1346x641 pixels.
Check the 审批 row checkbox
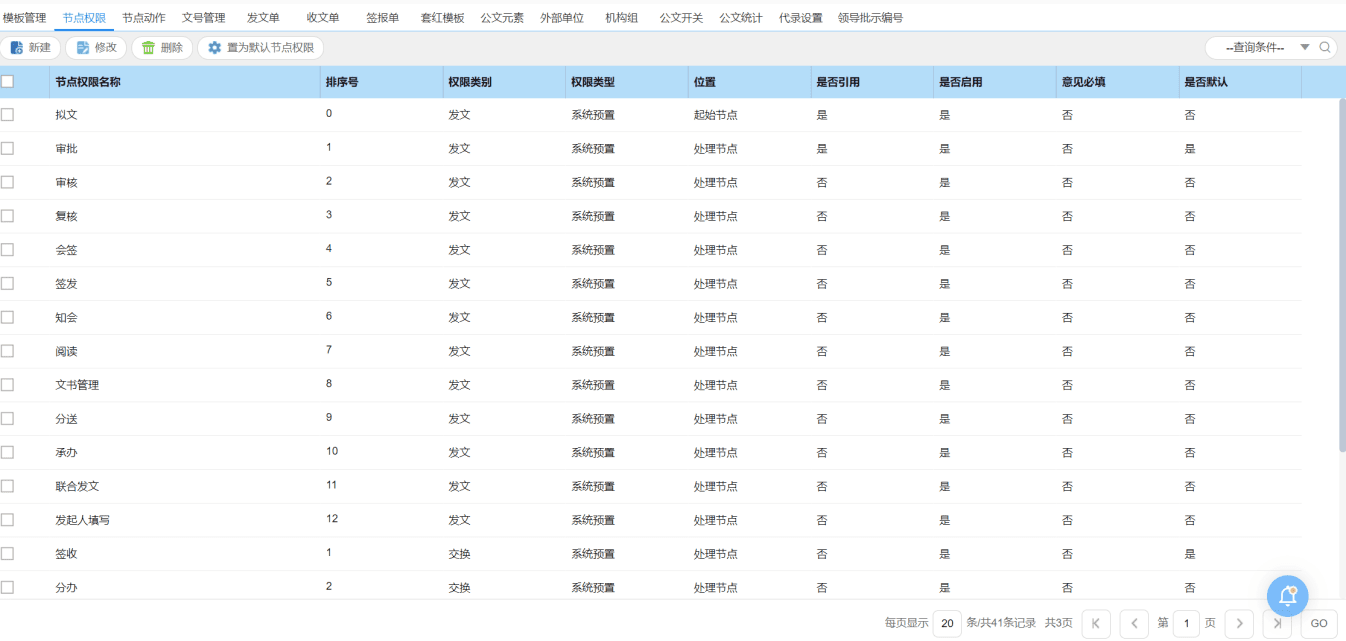(7, 148)
